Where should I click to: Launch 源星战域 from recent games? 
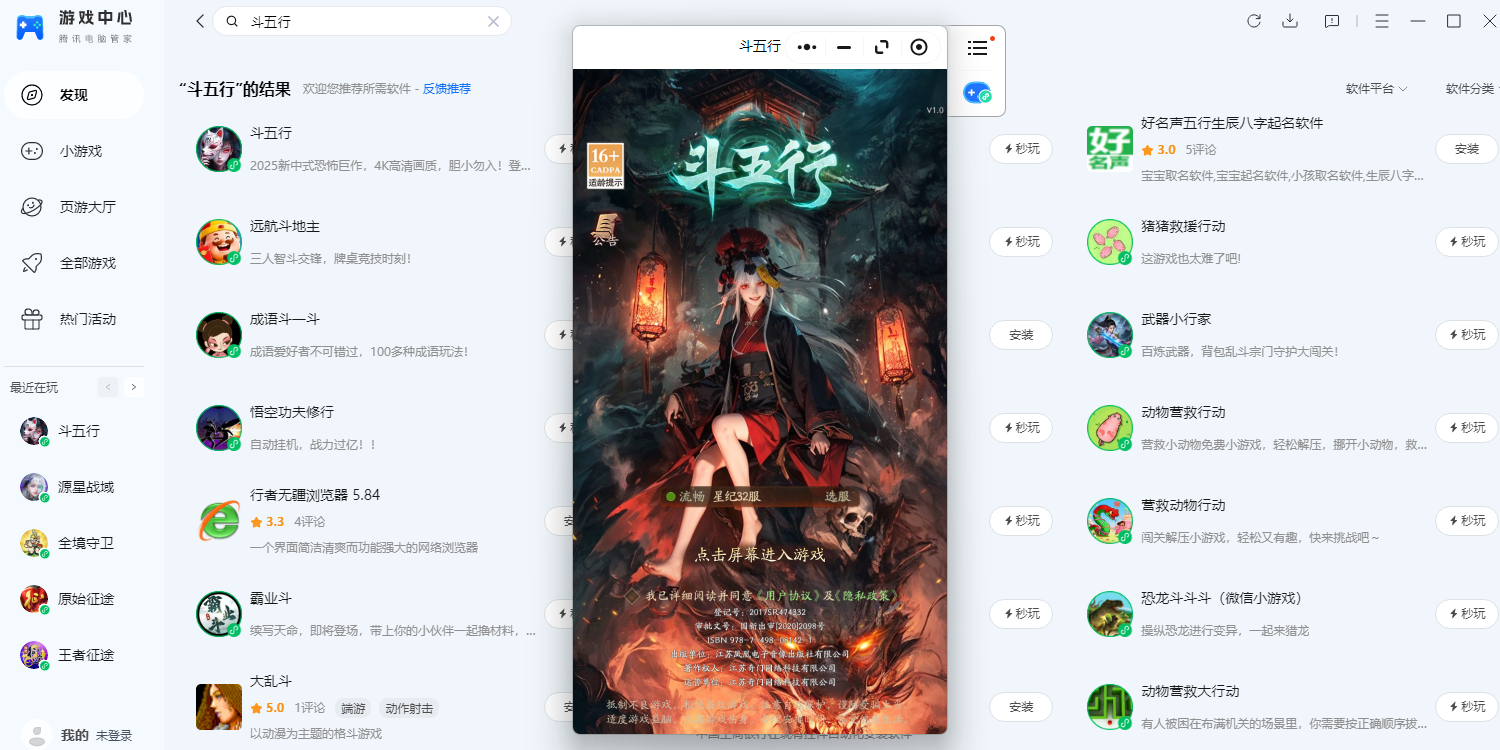[74, 487]
